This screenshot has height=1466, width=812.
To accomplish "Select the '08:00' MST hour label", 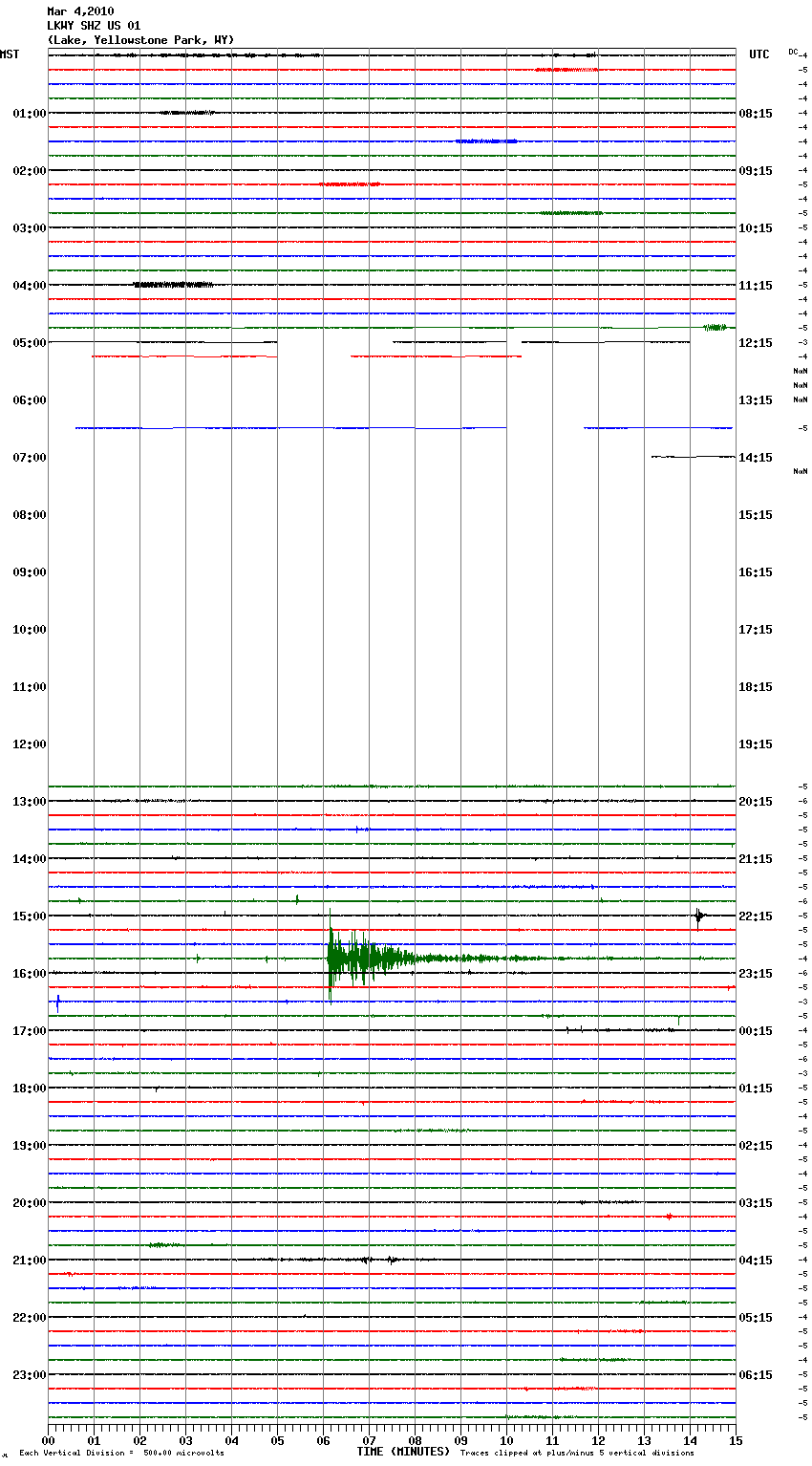I will (30, 515).
